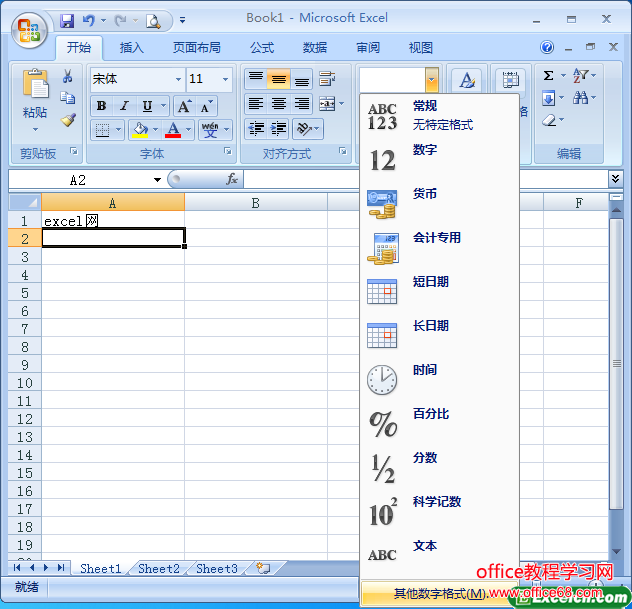The height and width of the screenshot is (609, 632).
Task: Activate the Format Painter brush
Action: pos(68,120)
